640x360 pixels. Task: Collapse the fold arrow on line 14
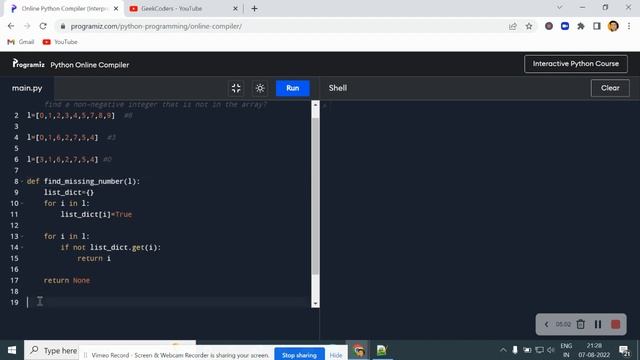pyautogui.click(x=22, y=247)
